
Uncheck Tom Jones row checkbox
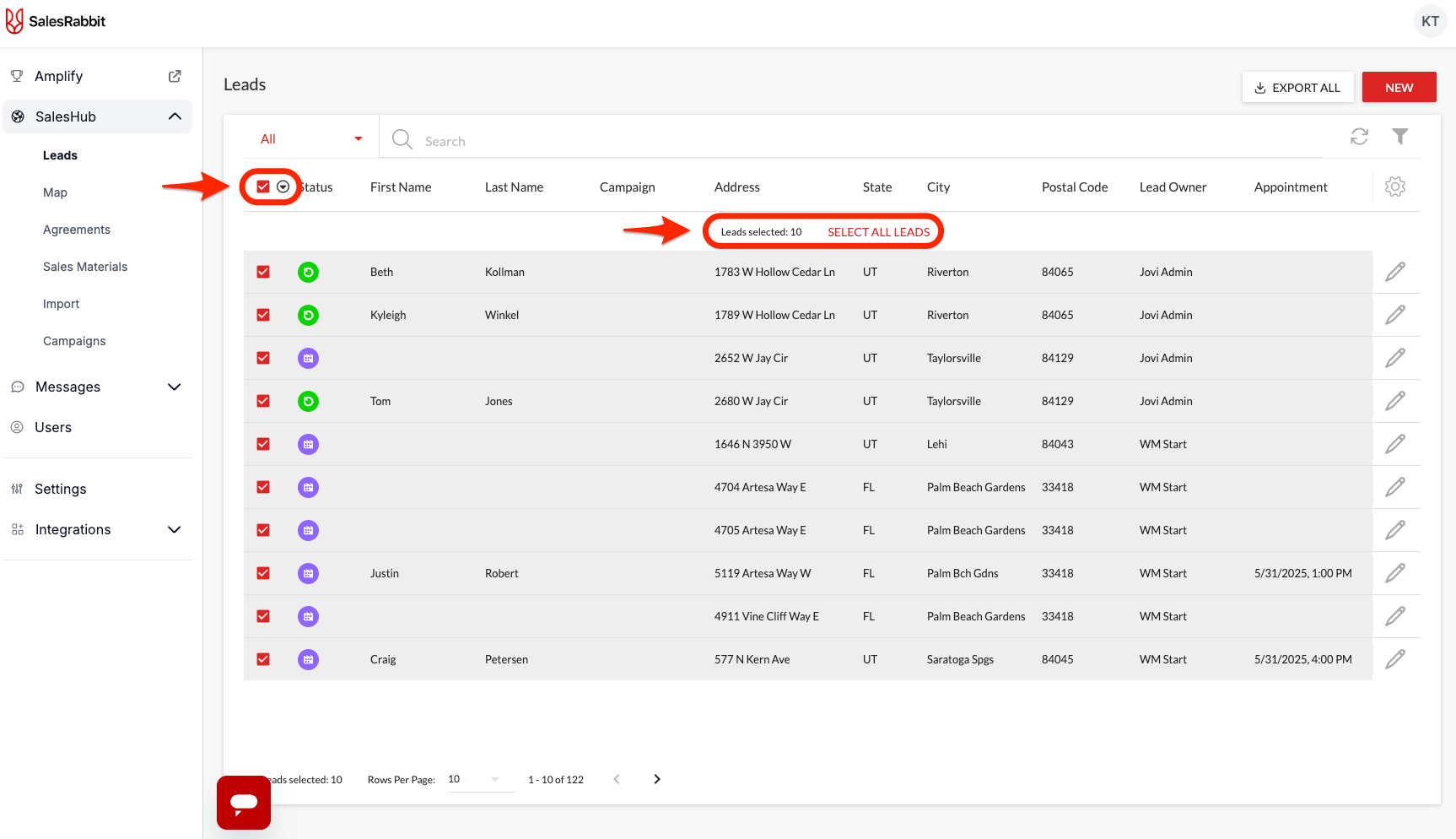click(x=263, y=401)
